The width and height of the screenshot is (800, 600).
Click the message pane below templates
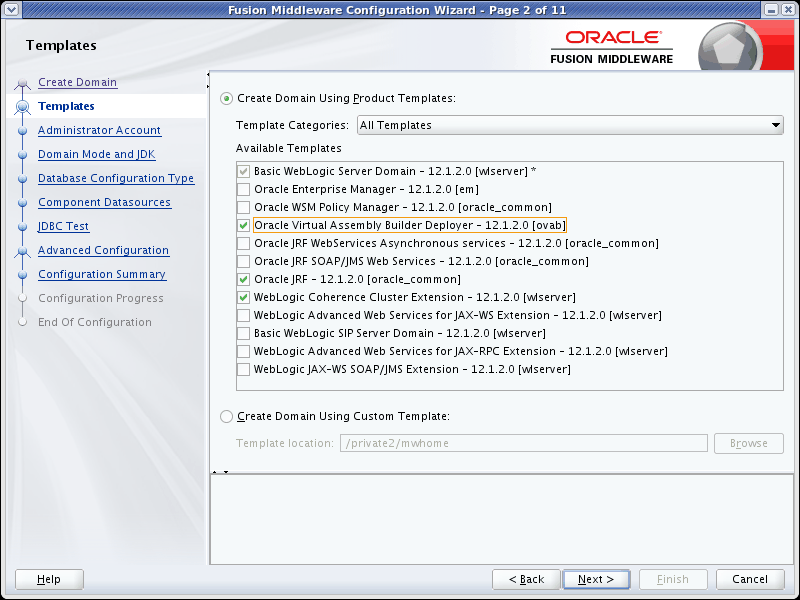click(x=502, y=519)
